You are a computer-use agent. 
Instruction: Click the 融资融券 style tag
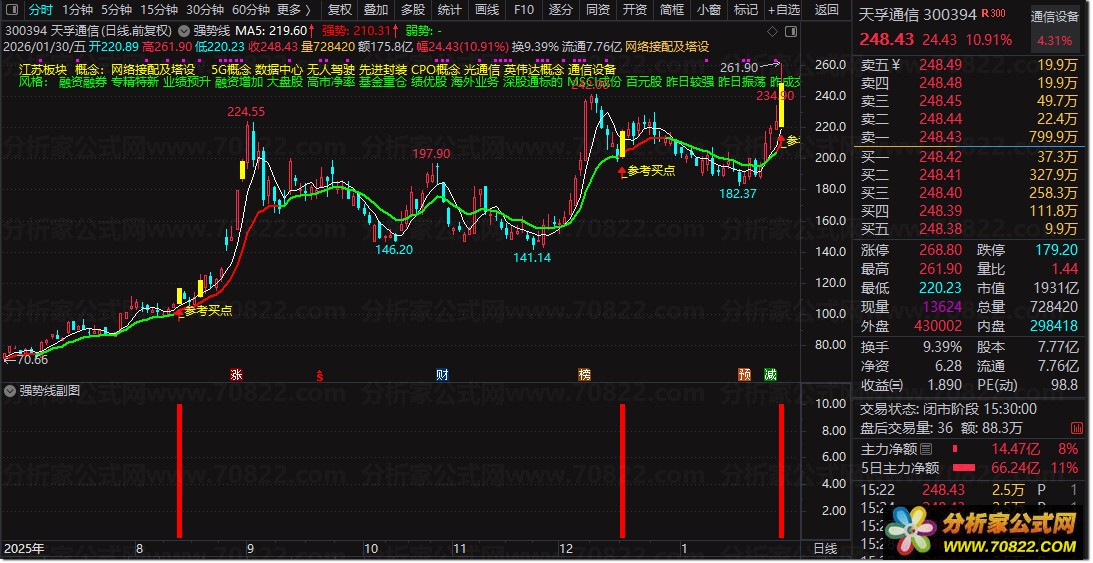coord(82,82)
